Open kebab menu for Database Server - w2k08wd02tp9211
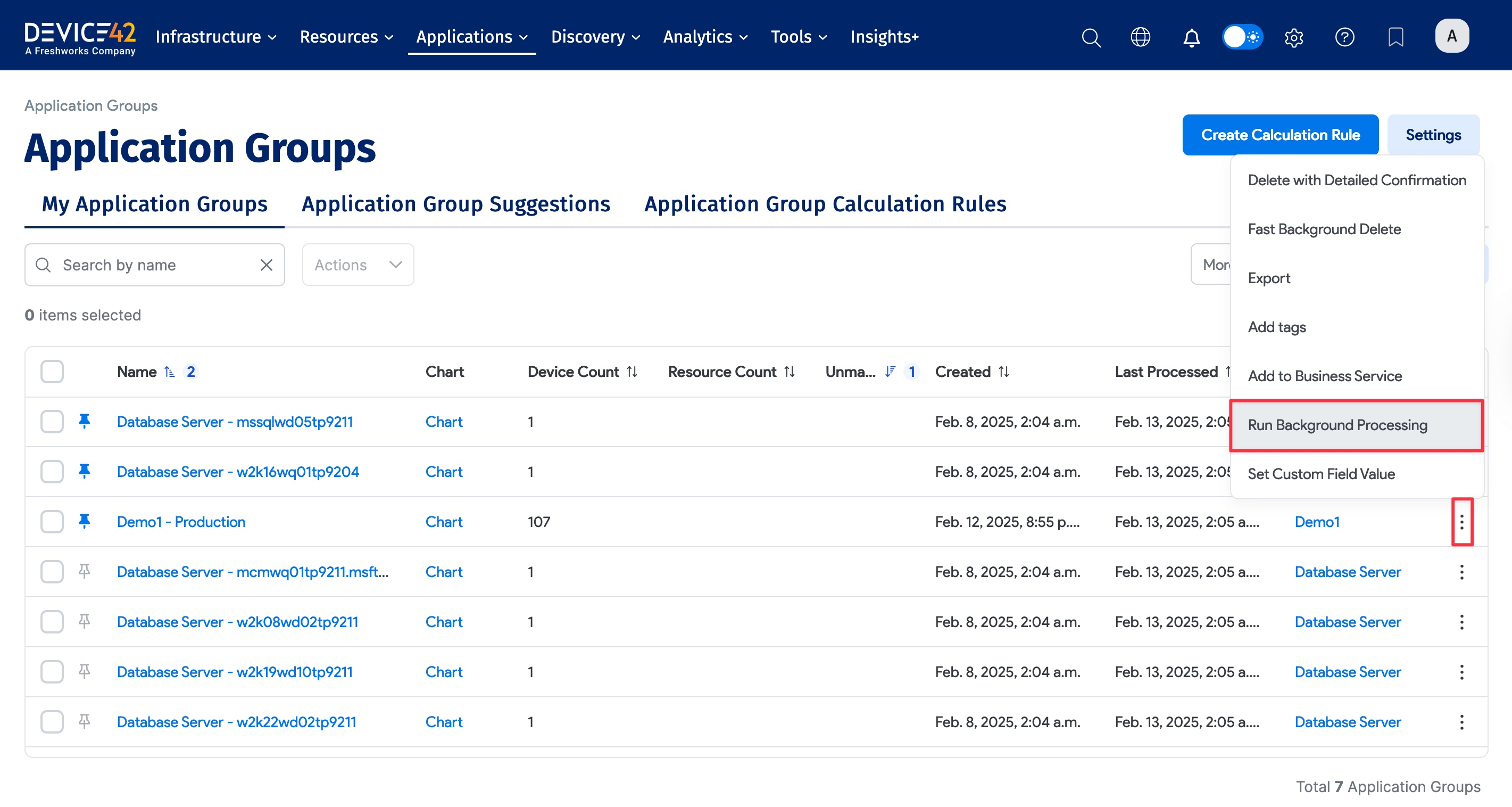Screen dimensions: 1512x807 pos(1461,621)
